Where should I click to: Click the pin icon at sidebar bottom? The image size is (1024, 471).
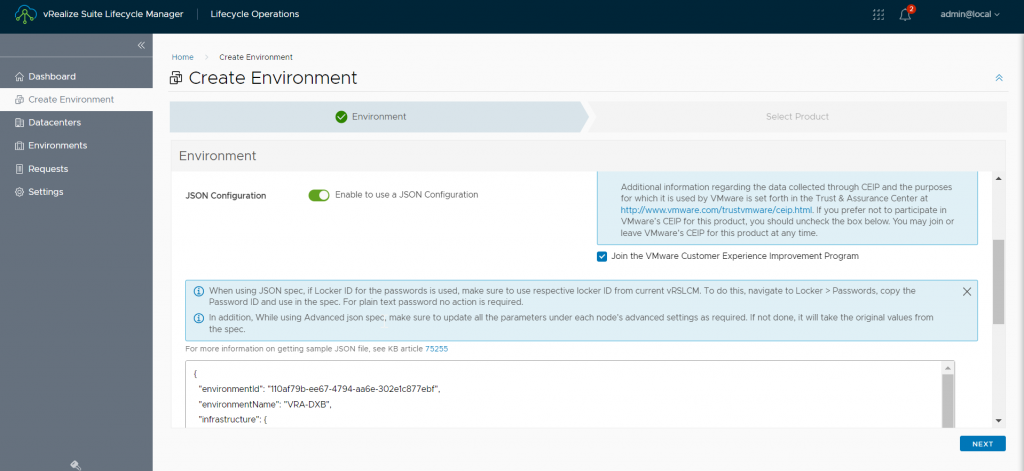coord(75,464)
